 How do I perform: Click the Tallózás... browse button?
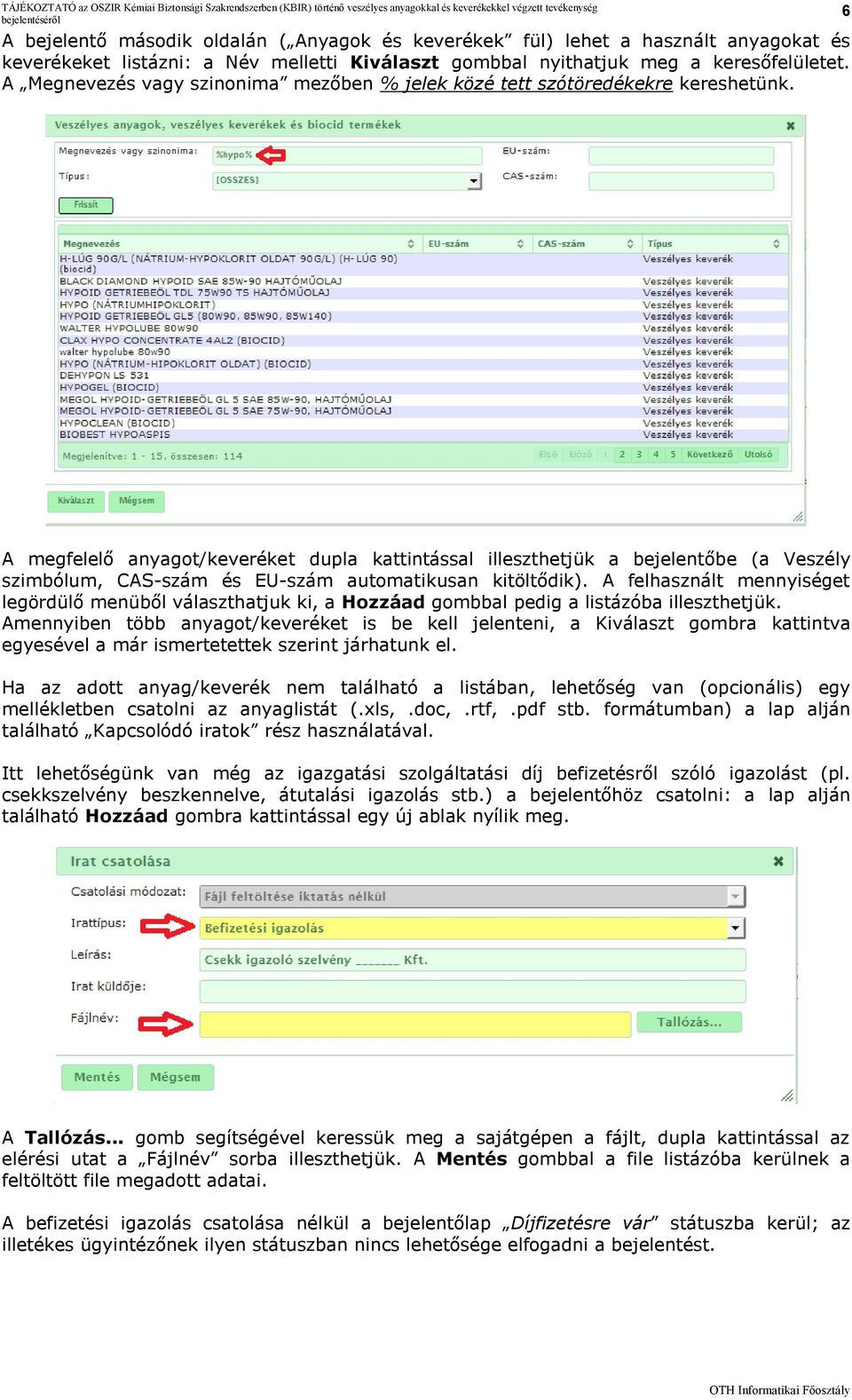[x=689, y=1023]
